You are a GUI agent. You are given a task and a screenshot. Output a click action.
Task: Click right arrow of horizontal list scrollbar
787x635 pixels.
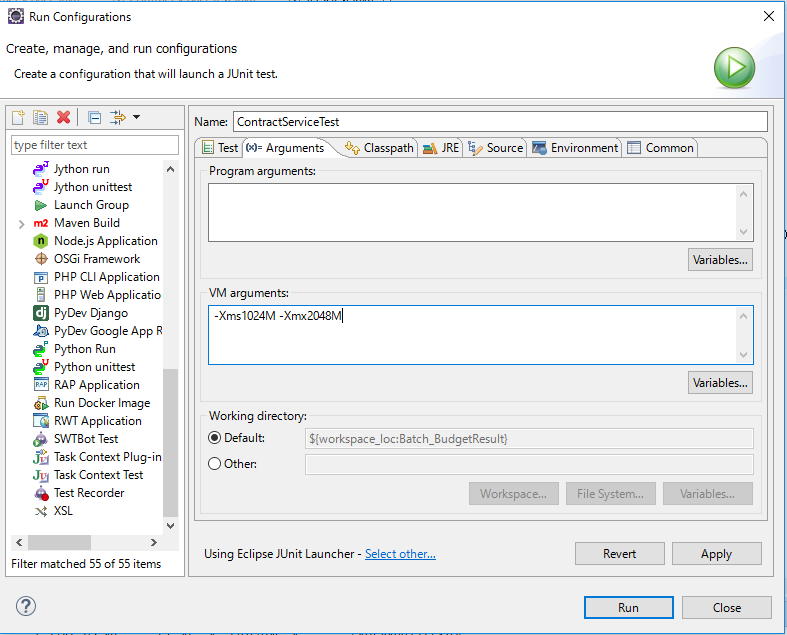pyautogui.click(x=154, y=543)
